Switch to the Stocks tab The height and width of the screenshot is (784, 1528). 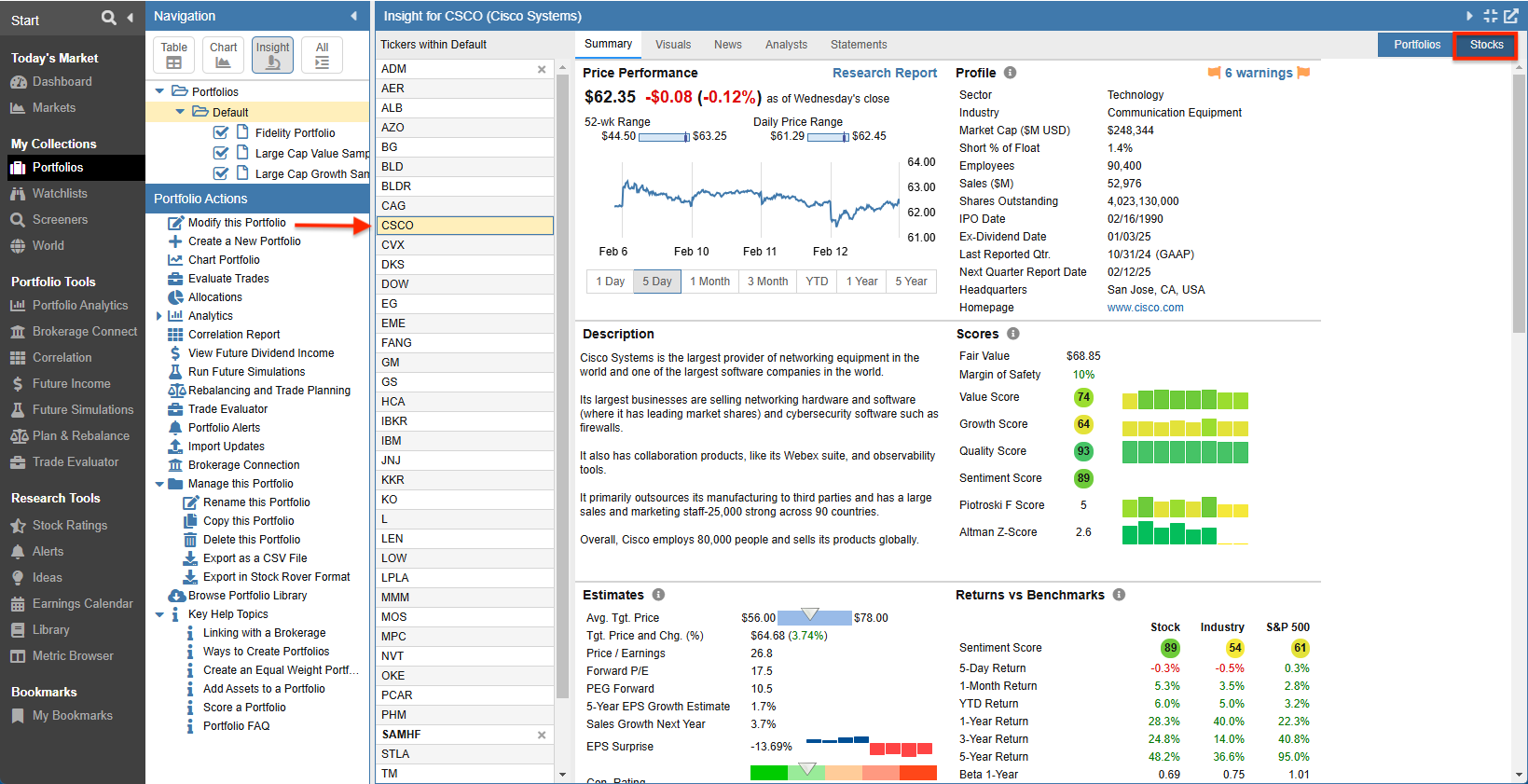point(1486,45)
